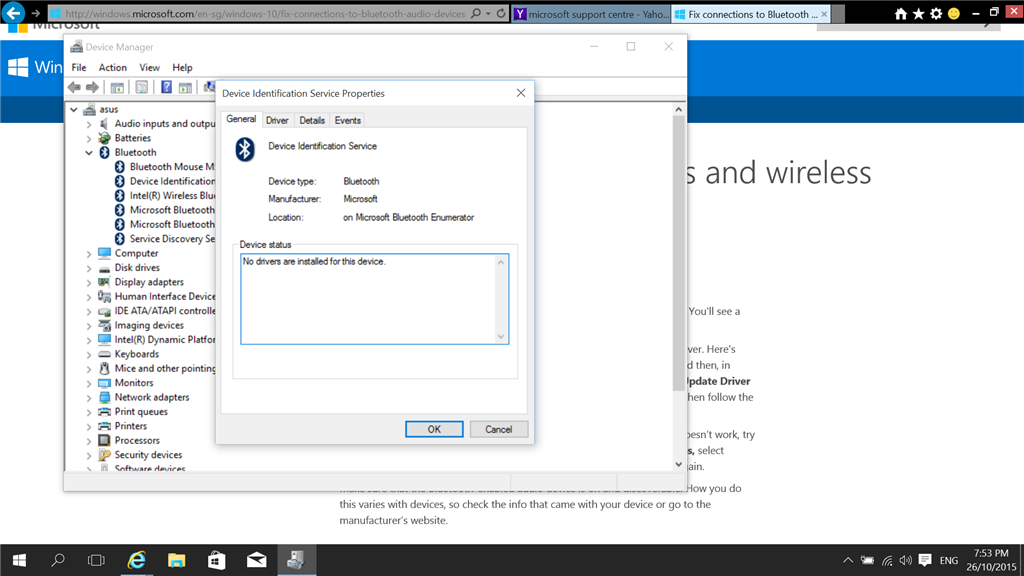Collapse the asus root node
This screenshot has height=576, width=1024.
[74, 110]
